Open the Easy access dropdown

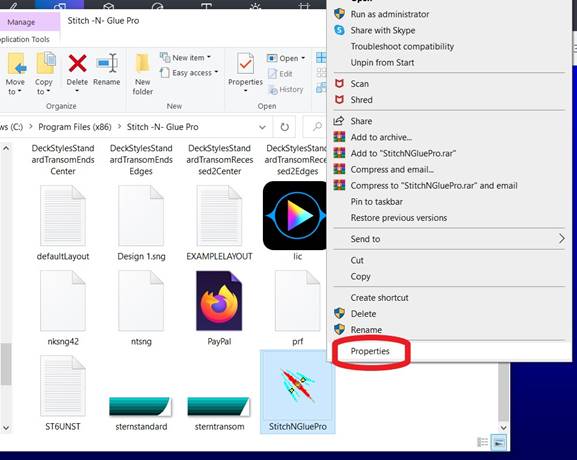point(189,73)
